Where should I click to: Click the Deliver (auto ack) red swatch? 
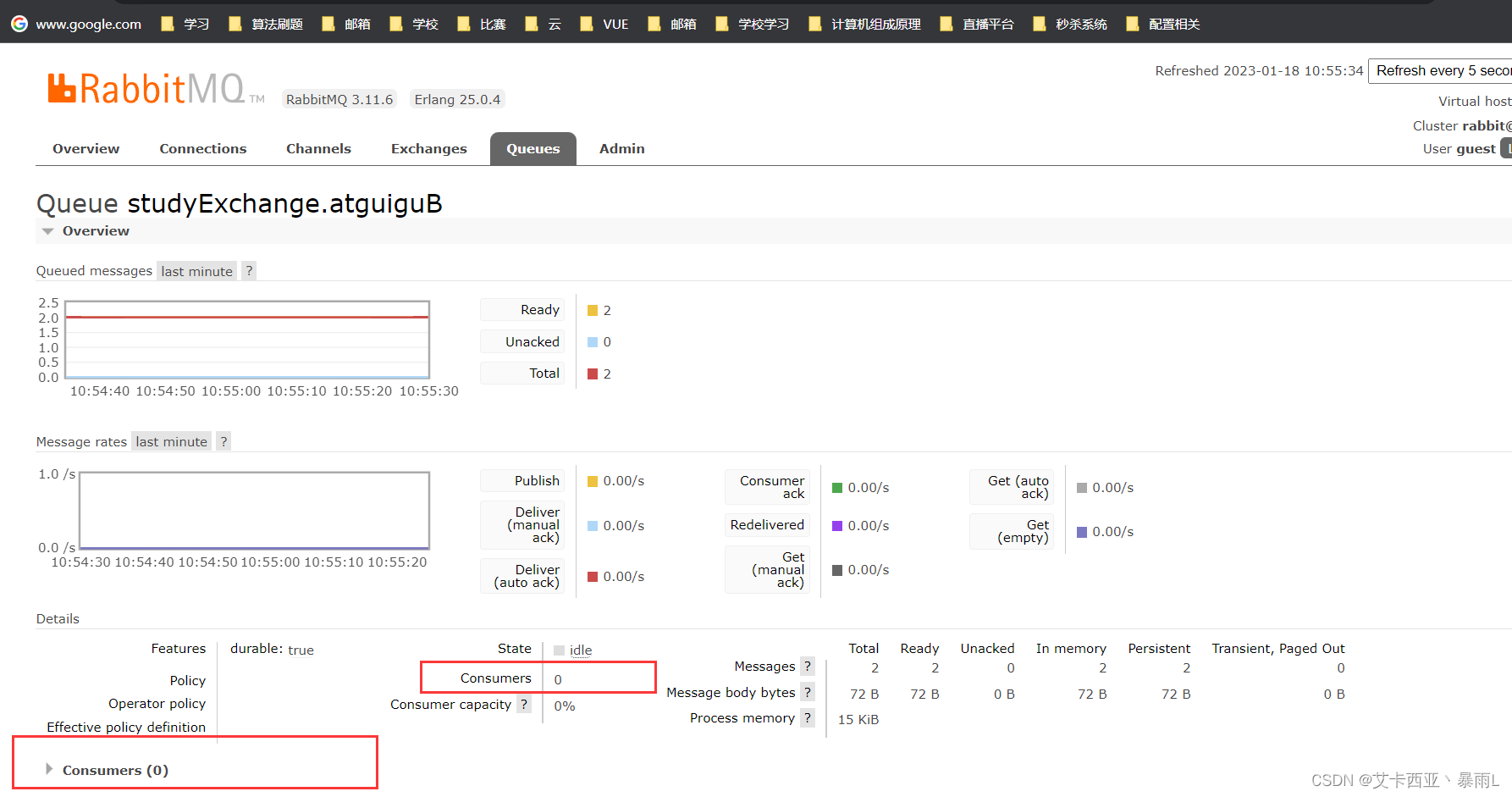coord(593,576)
